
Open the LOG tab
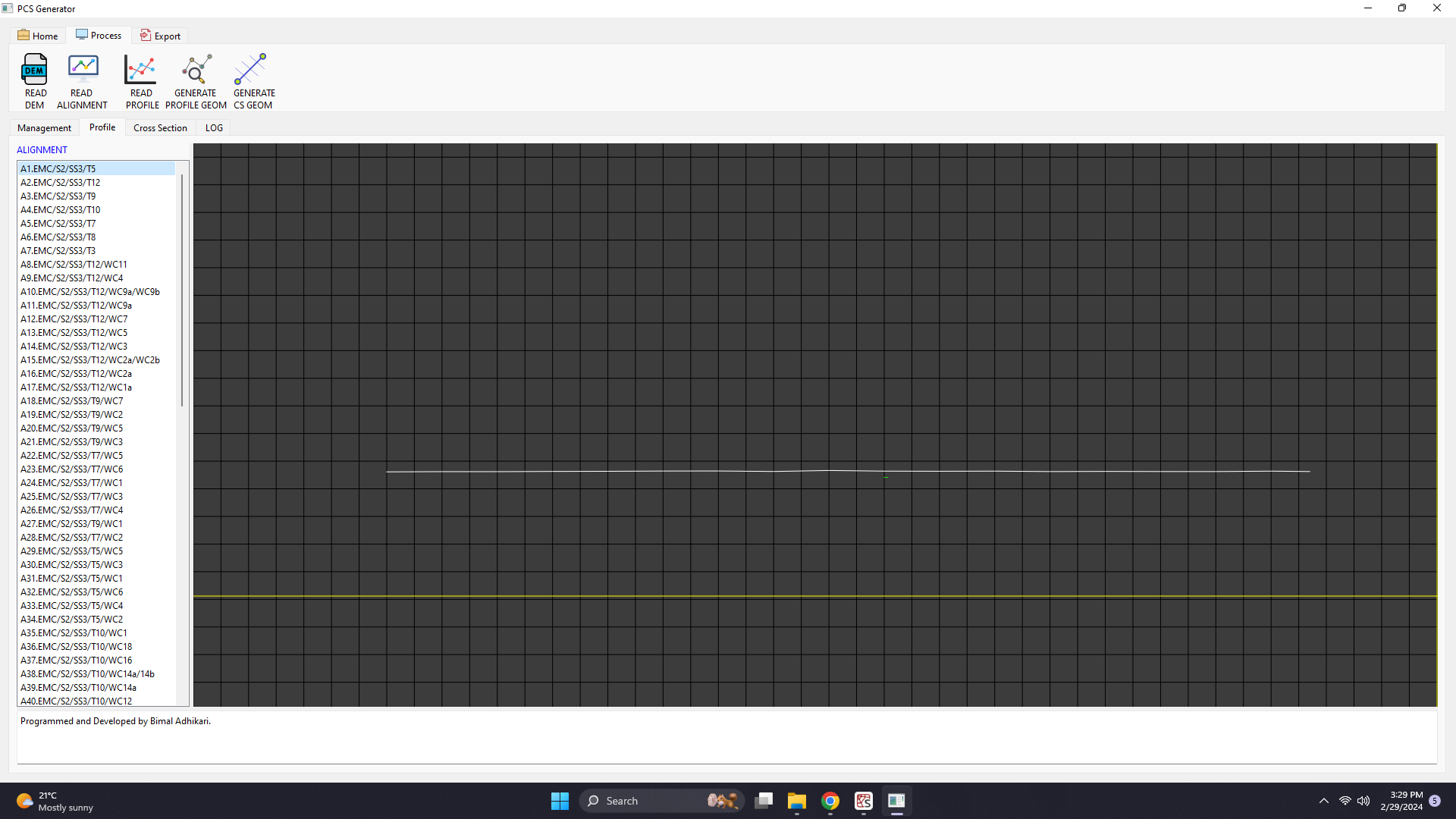click(214, 128)
